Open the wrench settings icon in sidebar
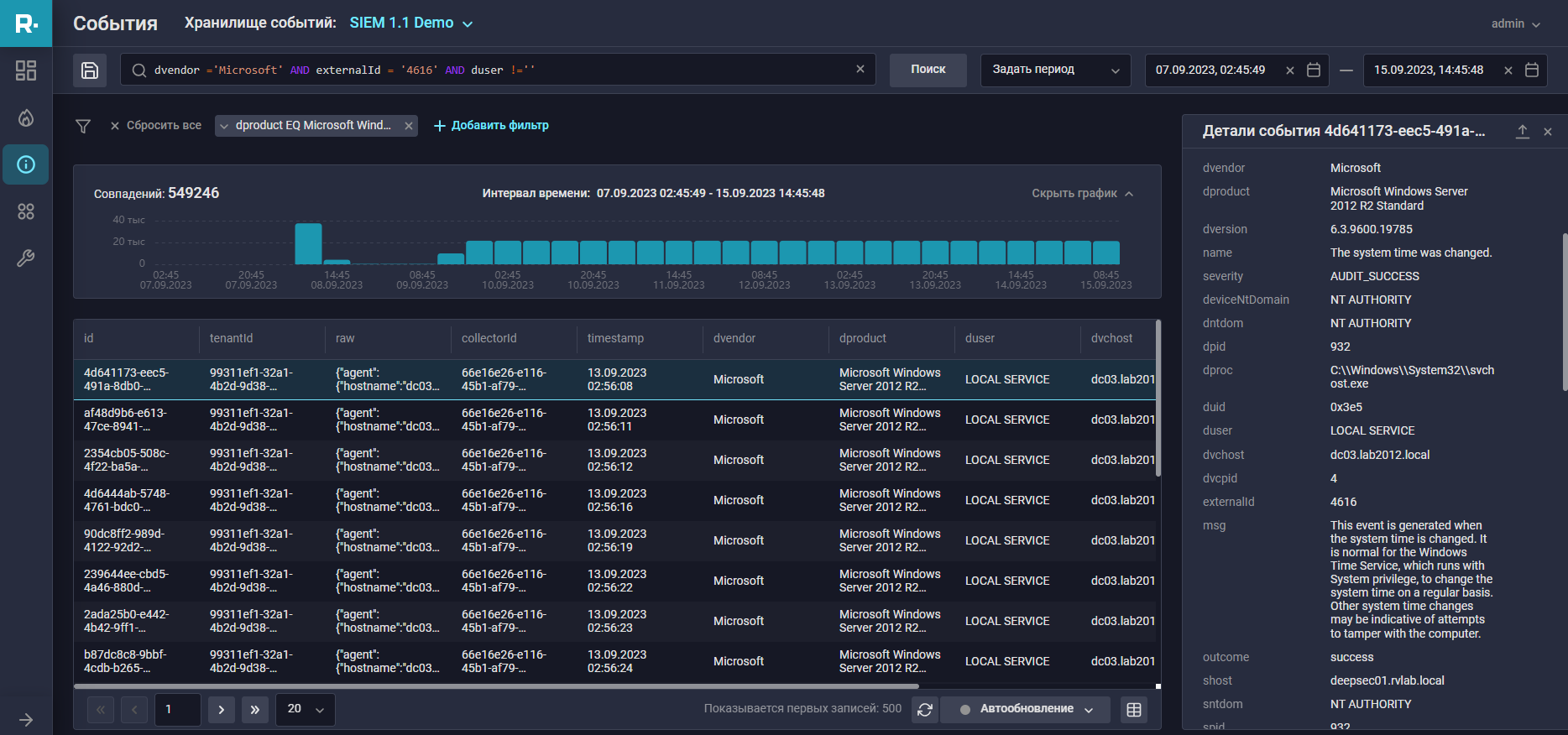 click(x=26, y=258)
